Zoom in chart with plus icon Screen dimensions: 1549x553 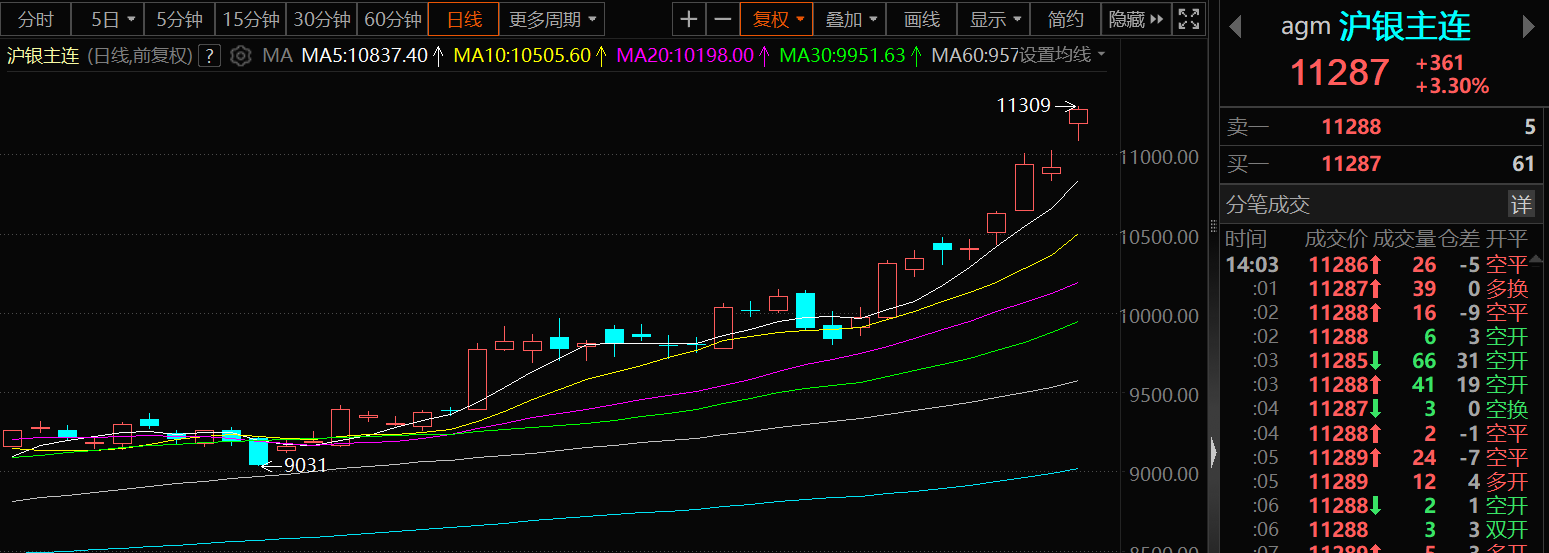[688, 19]
